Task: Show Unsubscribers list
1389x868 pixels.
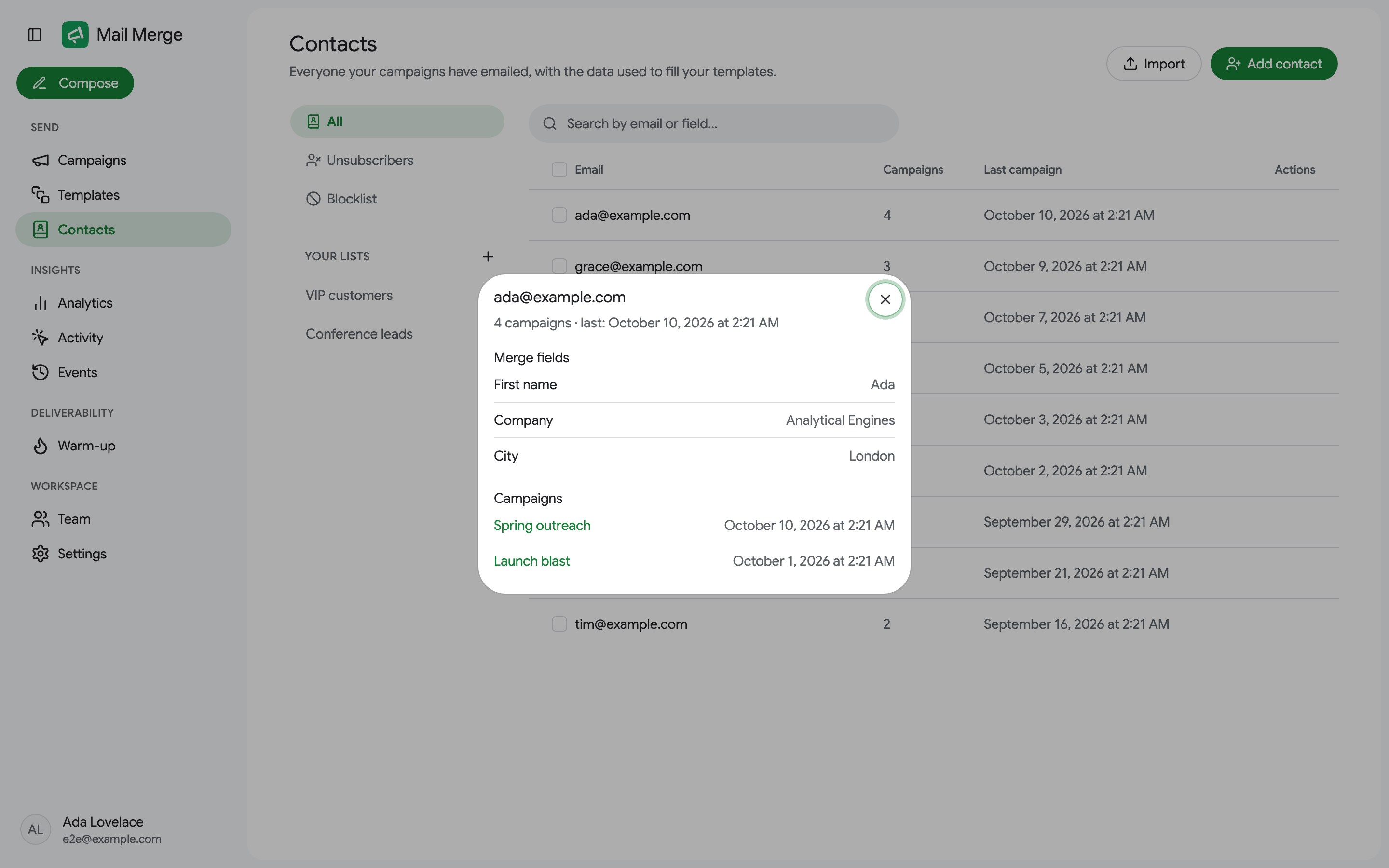Action: click(397, 160)
